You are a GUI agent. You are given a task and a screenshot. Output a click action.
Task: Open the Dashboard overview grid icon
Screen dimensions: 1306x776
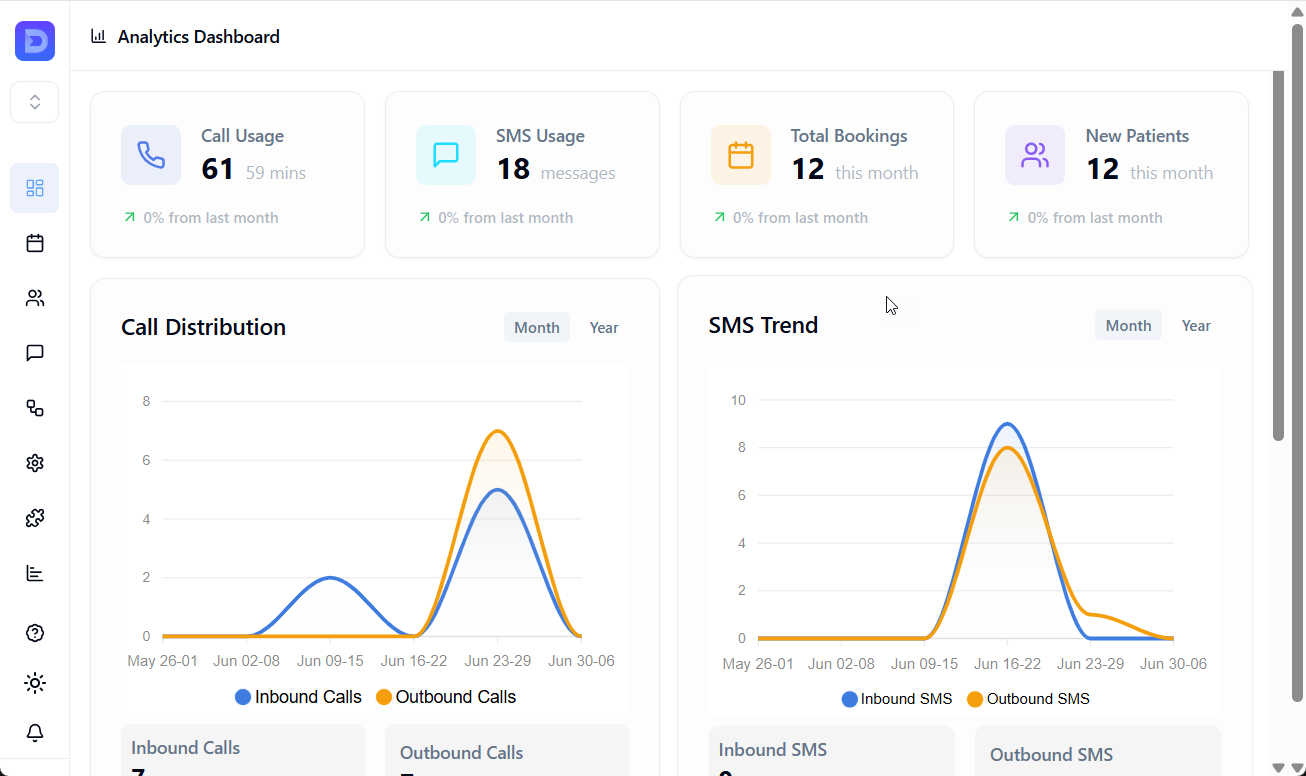[x=34, y=188]
